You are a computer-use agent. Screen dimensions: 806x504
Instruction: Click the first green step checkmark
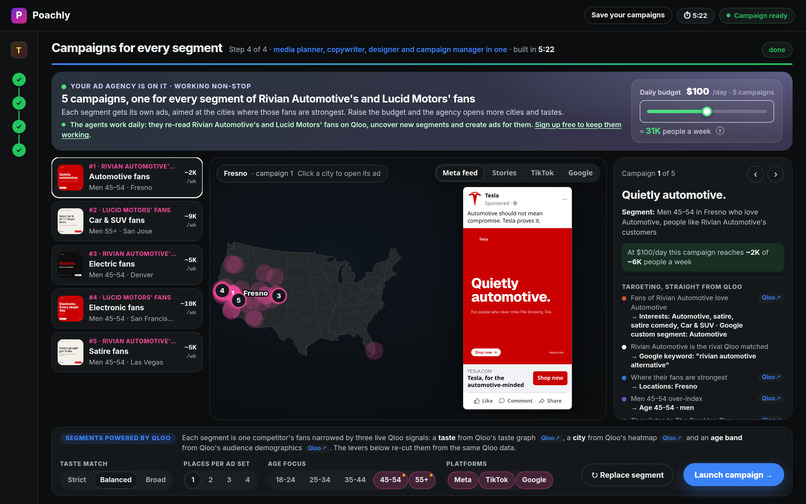19,79
